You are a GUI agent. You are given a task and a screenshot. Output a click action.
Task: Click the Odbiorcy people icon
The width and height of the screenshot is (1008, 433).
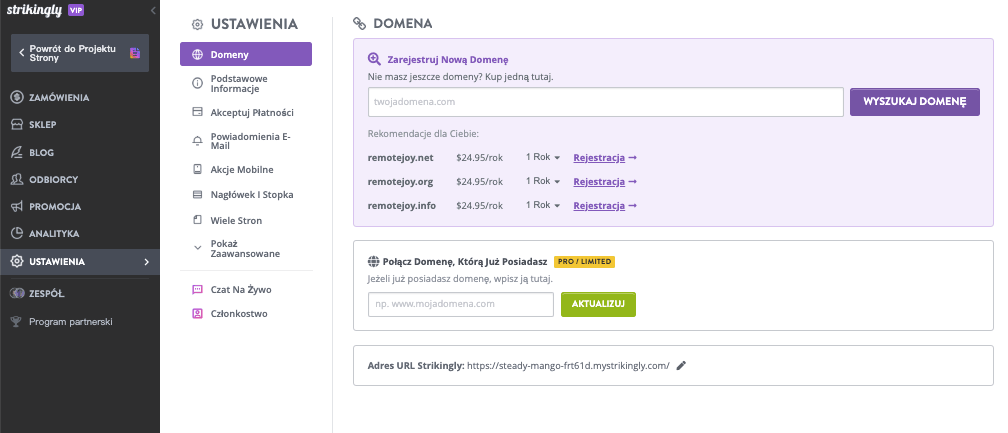[17, 179]
